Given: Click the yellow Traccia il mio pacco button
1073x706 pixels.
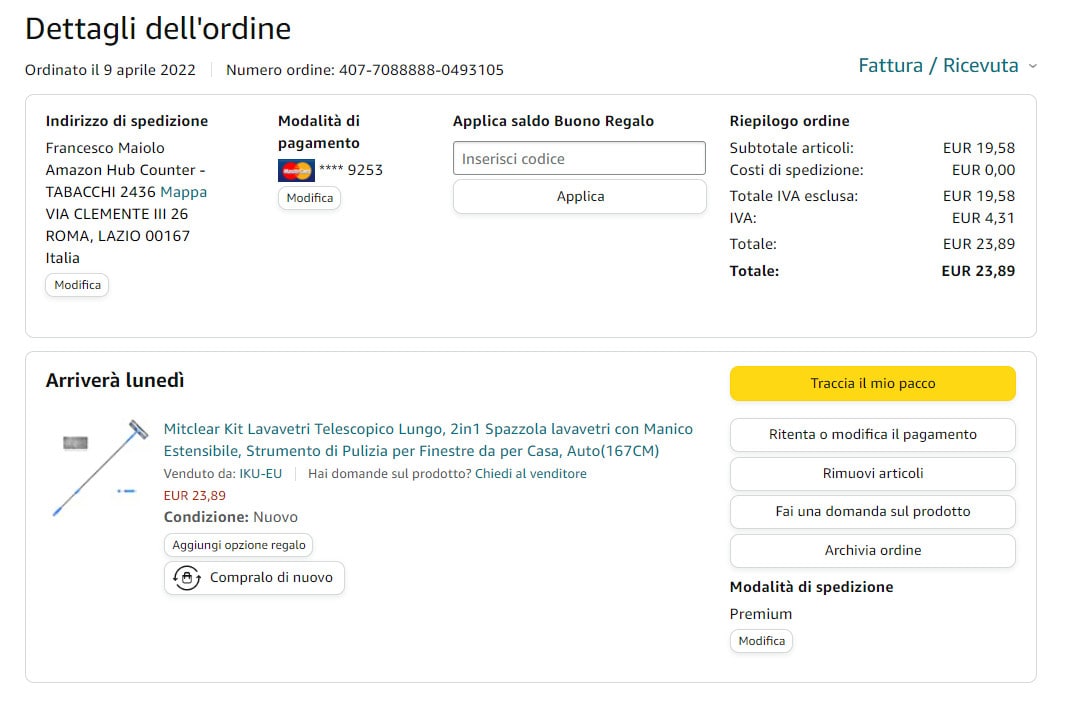Looking at the screenshot, I should coord(872,383).
